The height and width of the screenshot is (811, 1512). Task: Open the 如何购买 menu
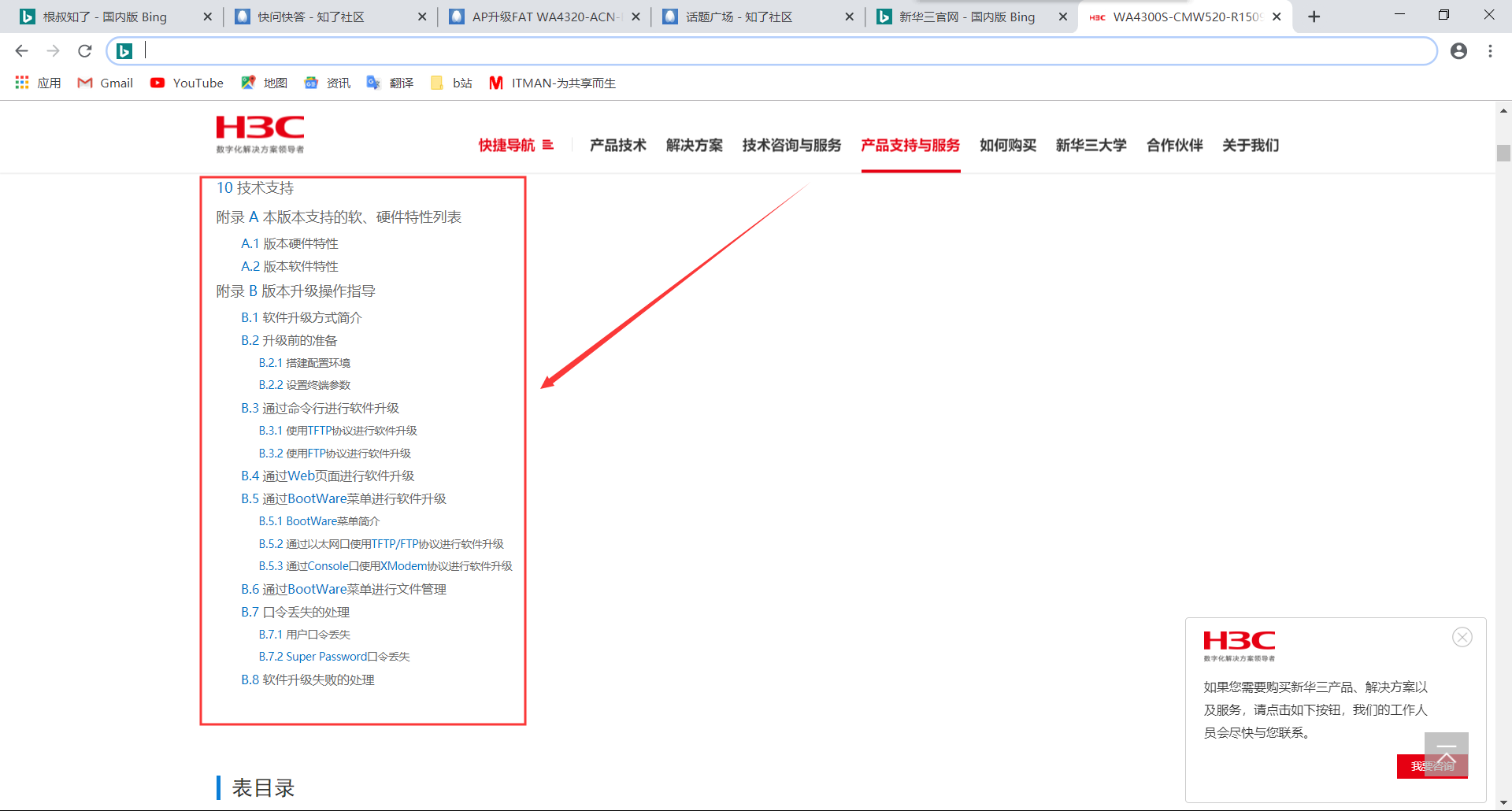tap(1008, 145)
